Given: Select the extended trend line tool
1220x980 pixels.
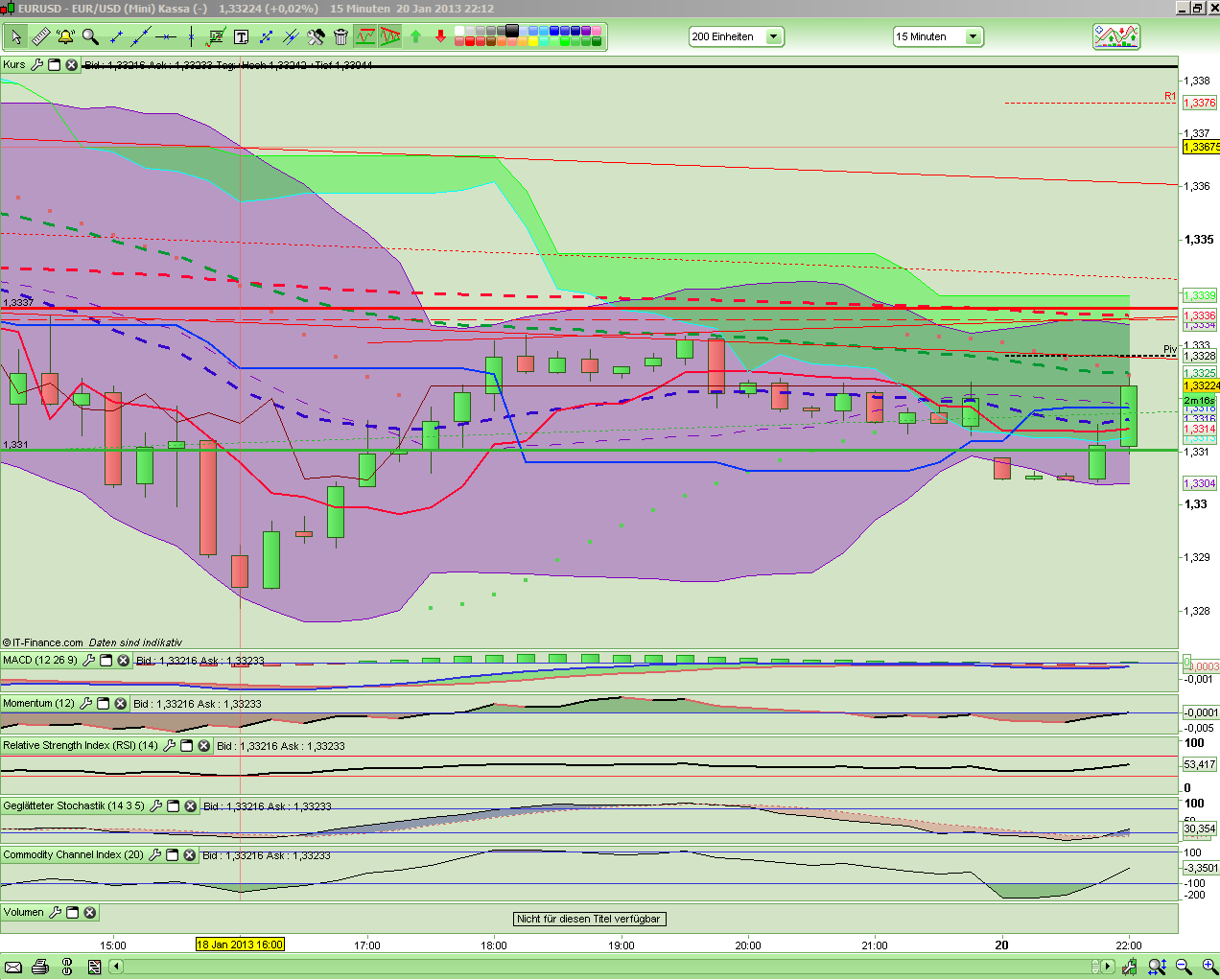Looking at the screenshot, I should tap(141, 36).
